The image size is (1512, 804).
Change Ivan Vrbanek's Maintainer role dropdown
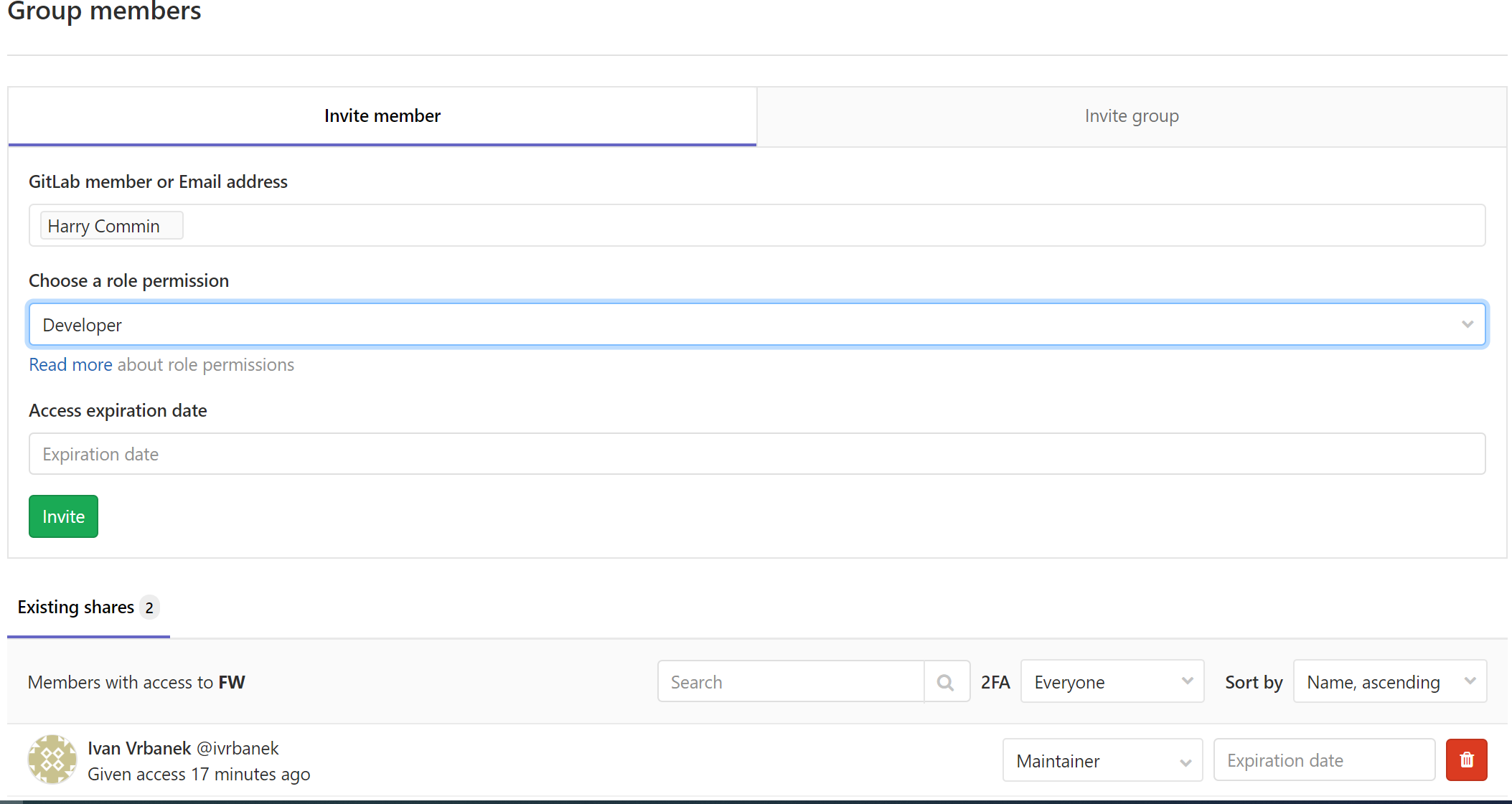1102,761
